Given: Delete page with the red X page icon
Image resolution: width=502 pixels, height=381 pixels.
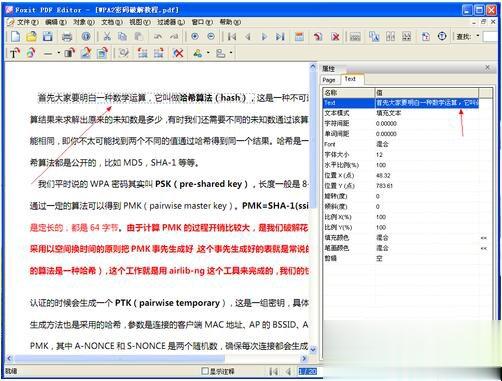Looking at the screenshot, I should point(335,36).
